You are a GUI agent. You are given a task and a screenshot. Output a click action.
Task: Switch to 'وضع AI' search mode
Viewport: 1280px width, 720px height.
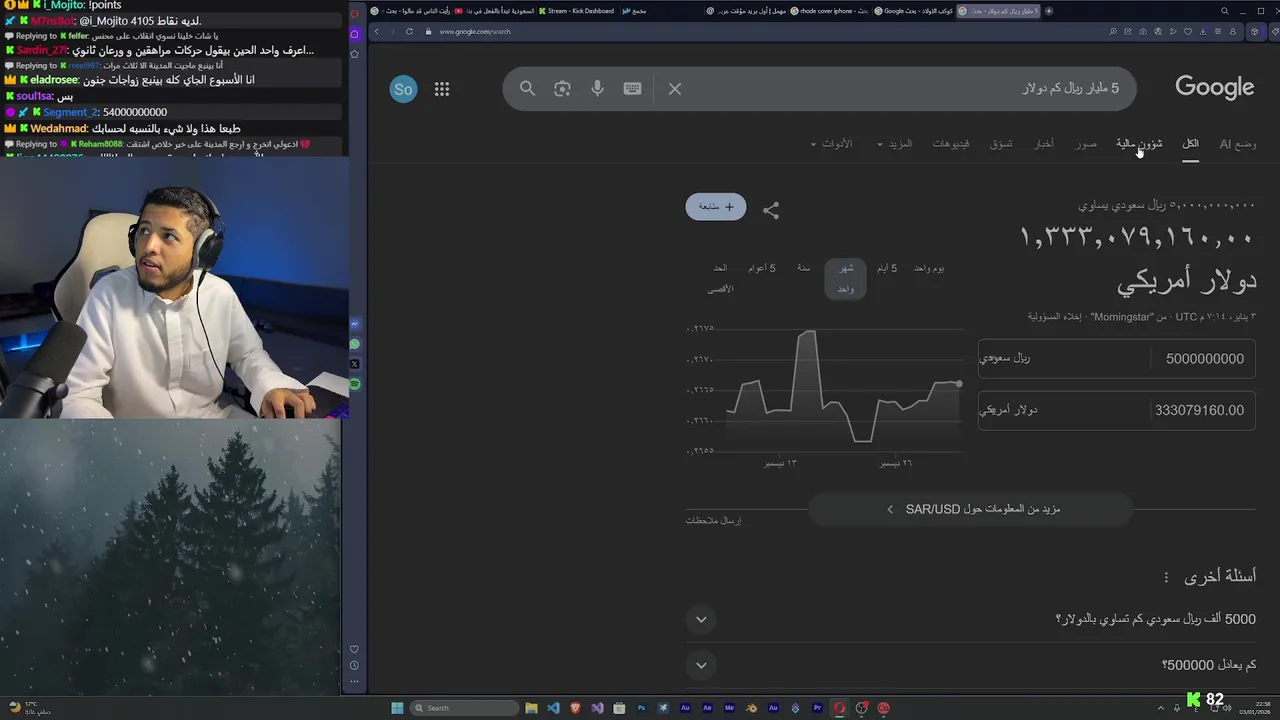[x=1238, y=144]
